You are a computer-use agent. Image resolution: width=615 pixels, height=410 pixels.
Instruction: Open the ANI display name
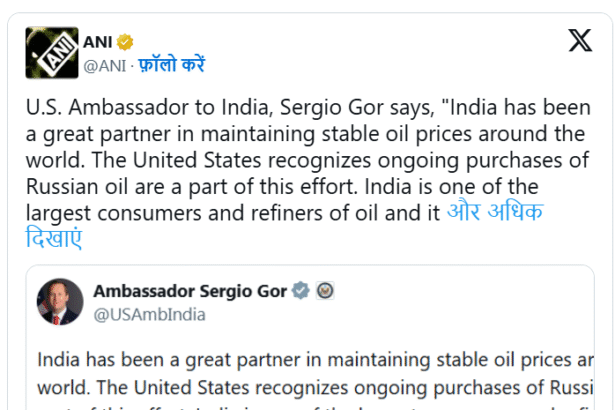(96, 41)
